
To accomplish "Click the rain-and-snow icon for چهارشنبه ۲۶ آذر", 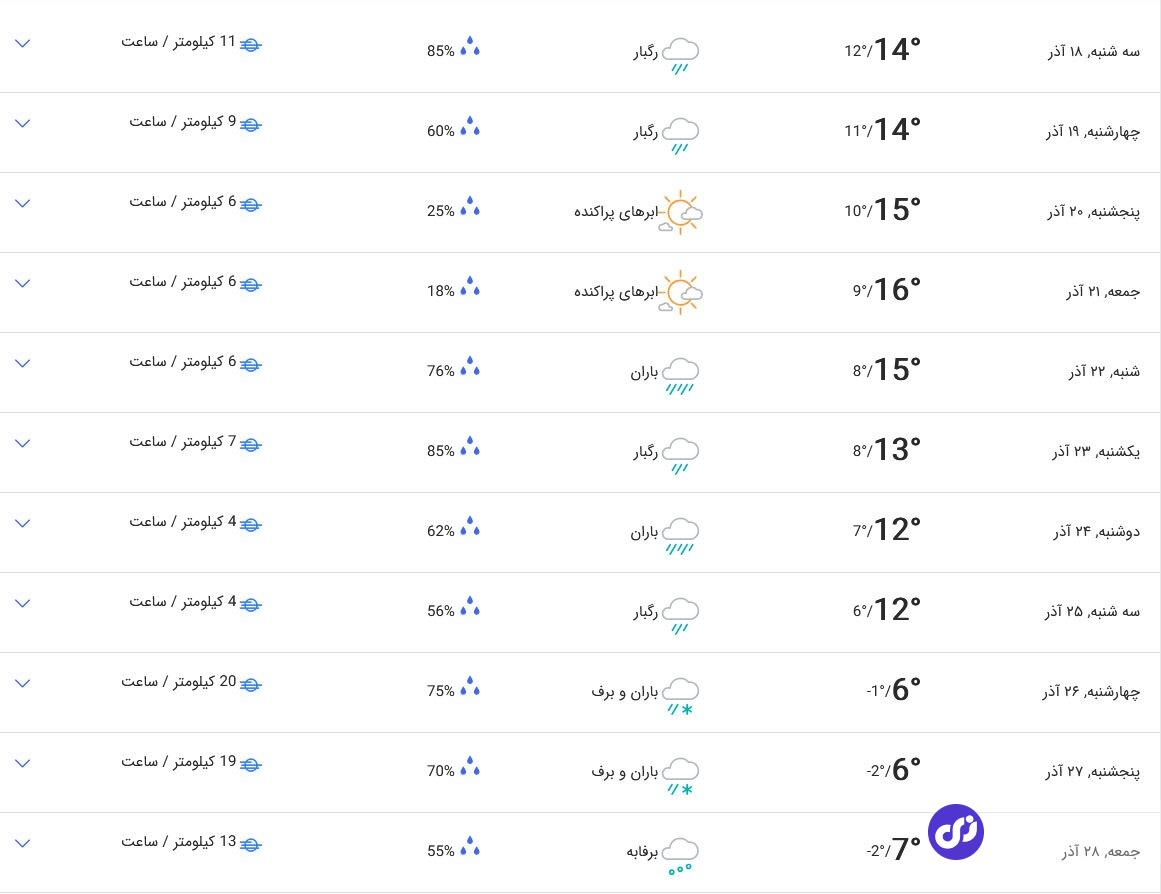I will pos(681,693).
